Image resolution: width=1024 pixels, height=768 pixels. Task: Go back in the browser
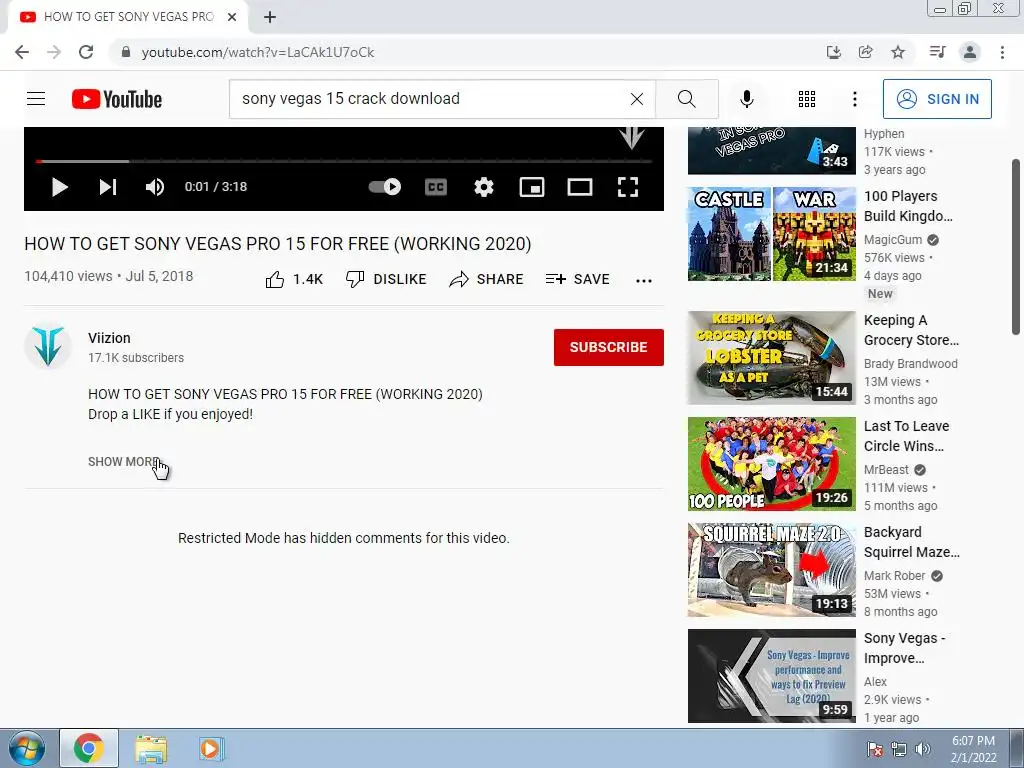coord(22,52)
